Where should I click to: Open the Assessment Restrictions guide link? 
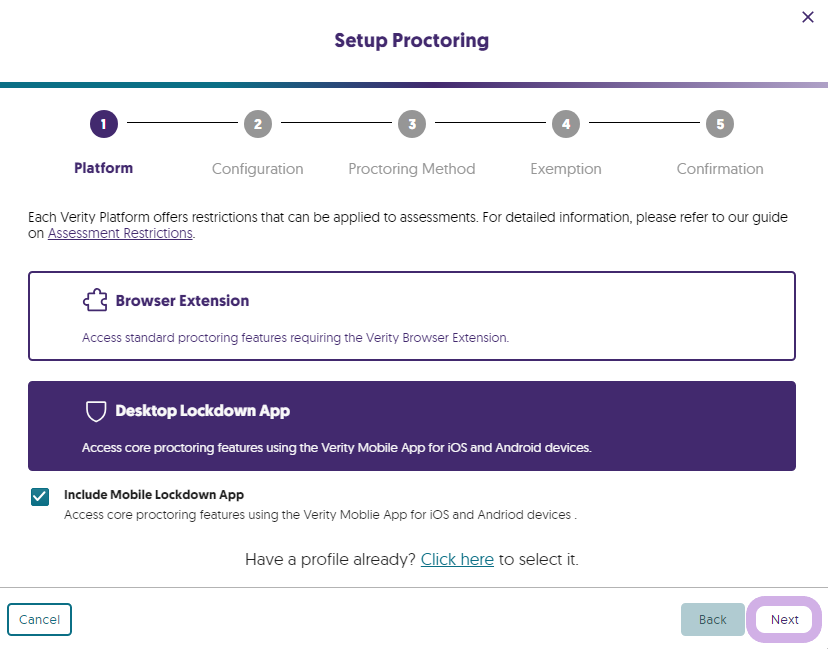[120, 233]
